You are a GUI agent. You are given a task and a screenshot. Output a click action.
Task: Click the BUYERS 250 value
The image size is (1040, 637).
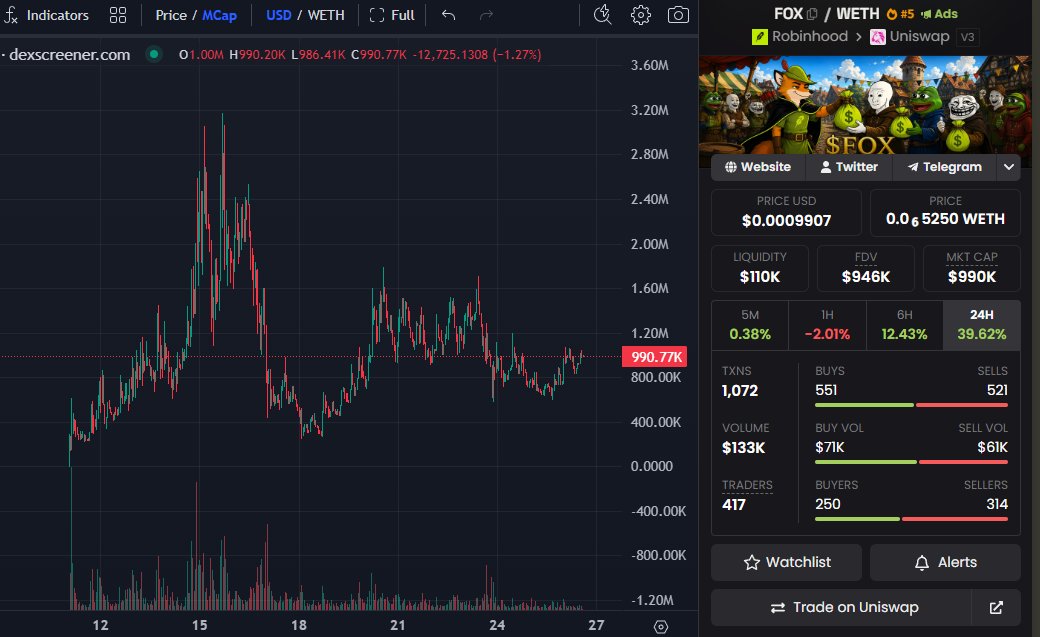point(828,504)
